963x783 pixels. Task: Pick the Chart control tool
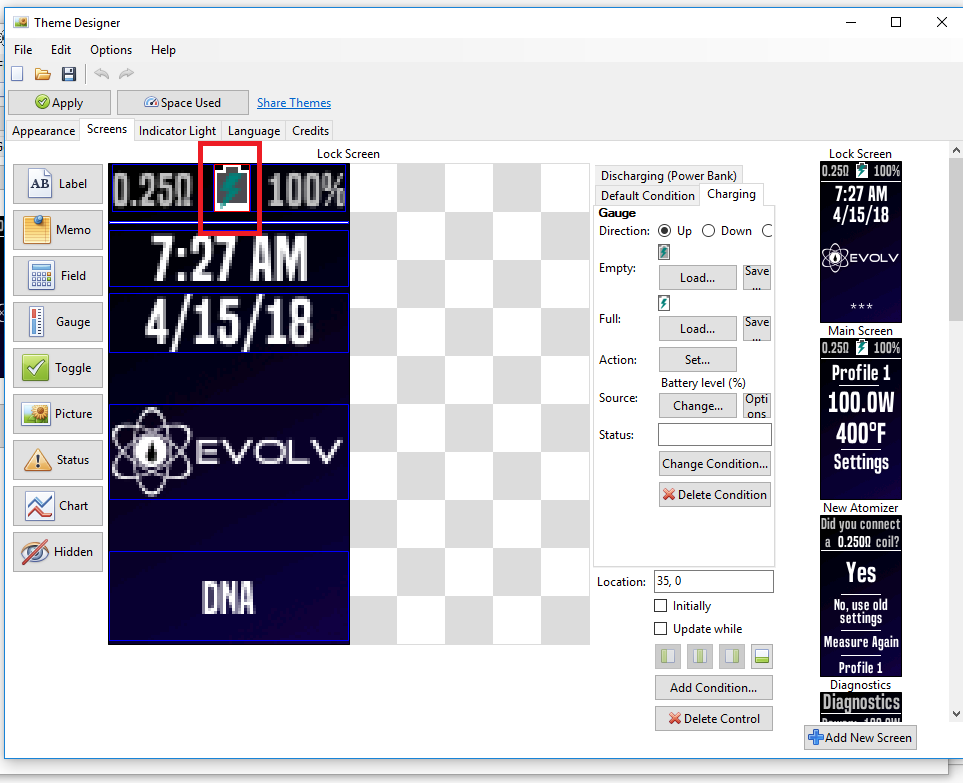[x=58, y=506]
